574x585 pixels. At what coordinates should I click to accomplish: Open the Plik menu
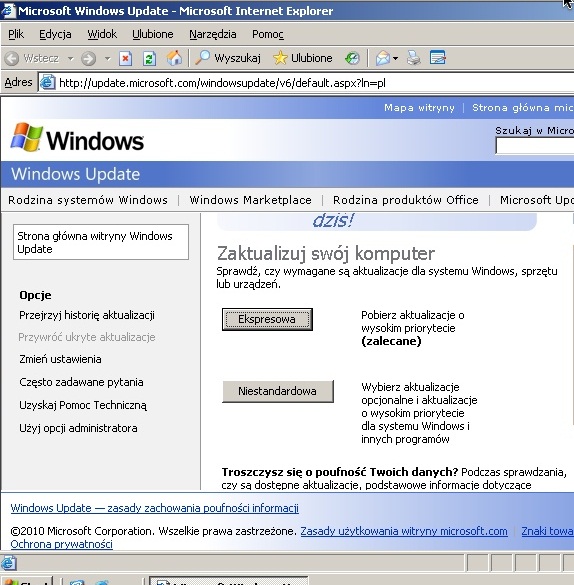point(16,34)
